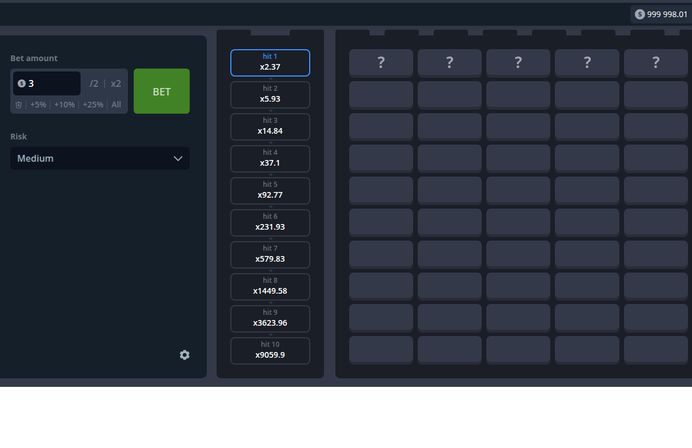Viewport: 692px width, 448px height.
Task: Halve the bet with the /2 button
Action: [x=94, y=83]
